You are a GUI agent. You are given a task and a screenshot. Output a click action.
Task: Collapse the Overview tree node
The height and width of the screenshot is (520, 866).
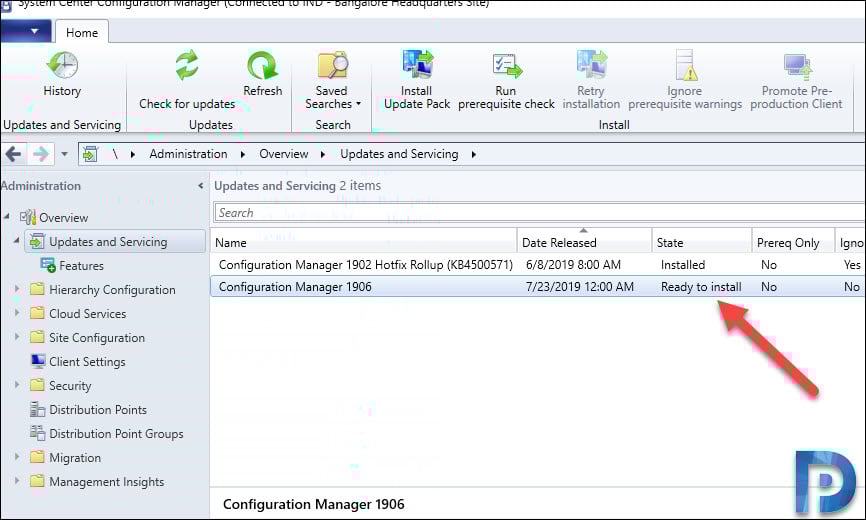click(x=6, y=216)
